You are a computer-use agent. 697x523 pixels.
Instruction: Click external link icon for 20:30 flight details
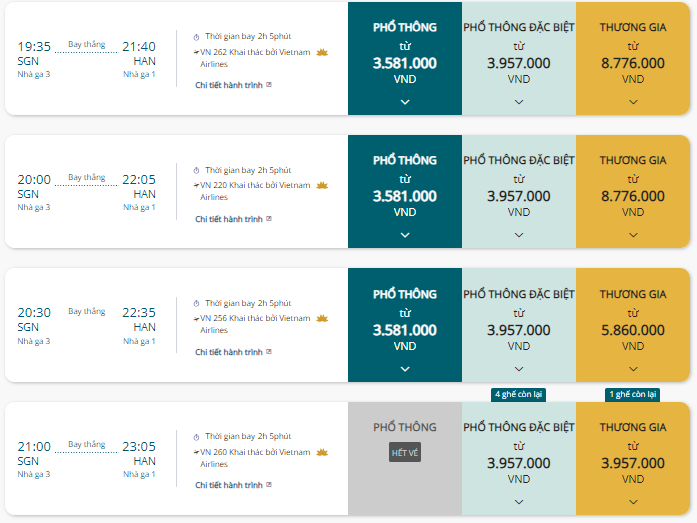pyautogui.click(x=269, y=352)
